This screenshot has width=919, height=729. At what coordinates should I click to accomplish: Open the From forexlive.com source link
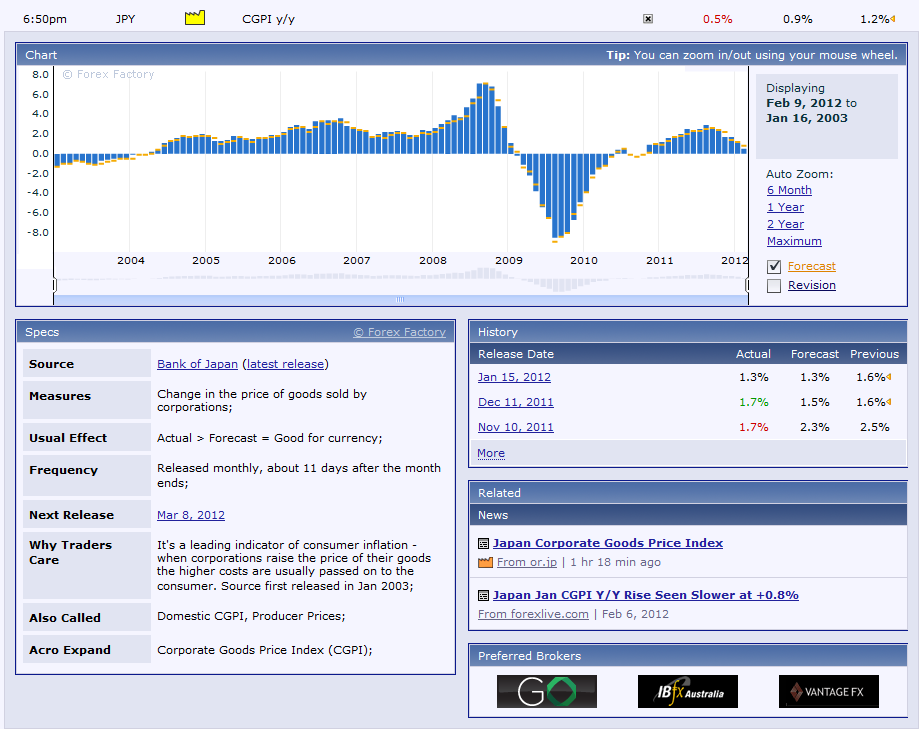[533, 614]
